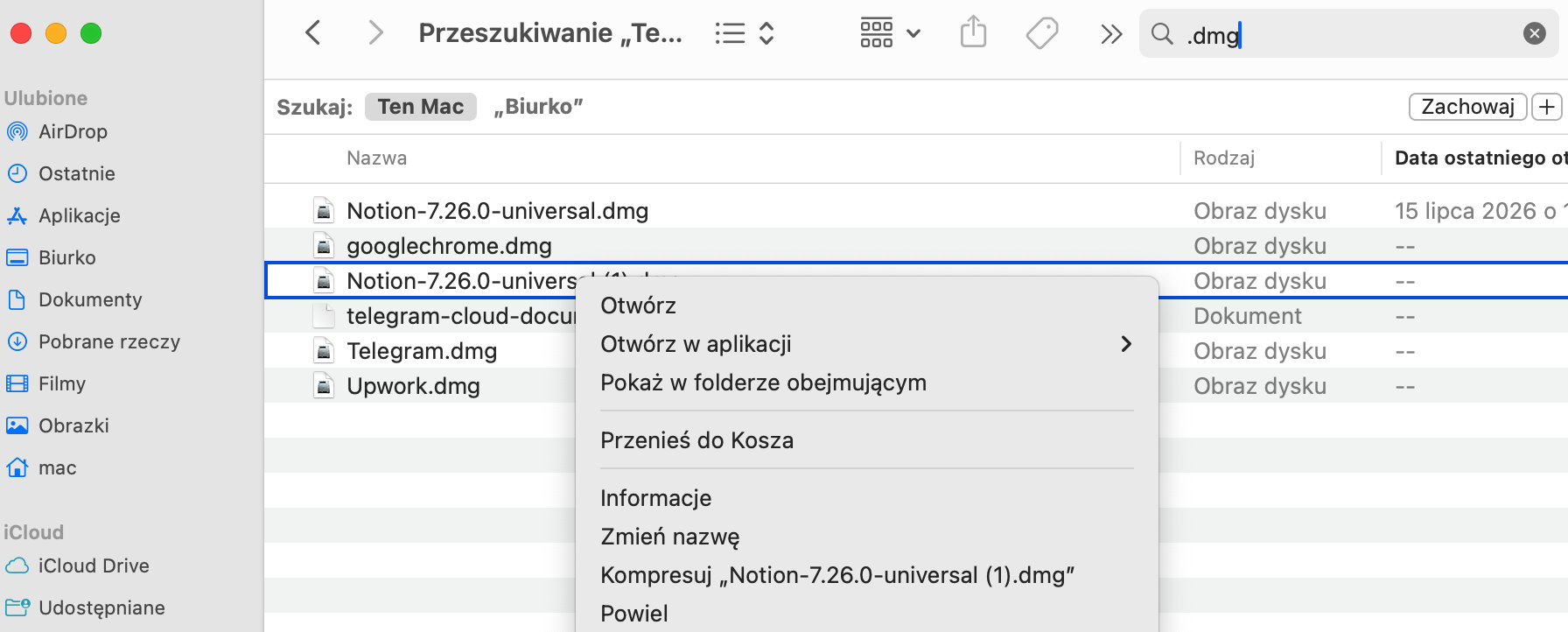Click the AirDrop sidebar icon
The image size is (1568, 632).
pyautogui.click(x=17, y=131)
